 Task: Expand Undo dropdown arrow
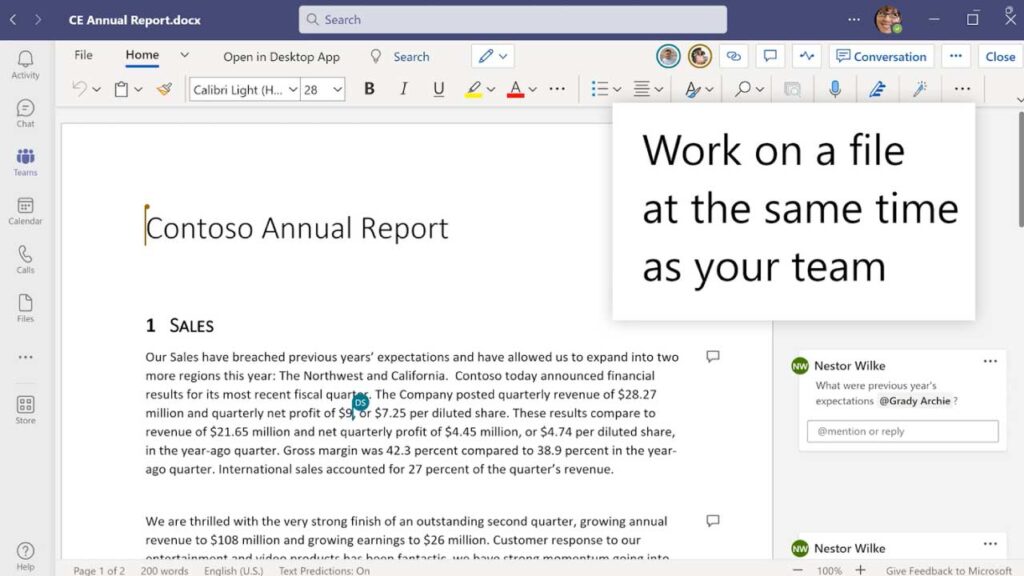pos(97,89)
